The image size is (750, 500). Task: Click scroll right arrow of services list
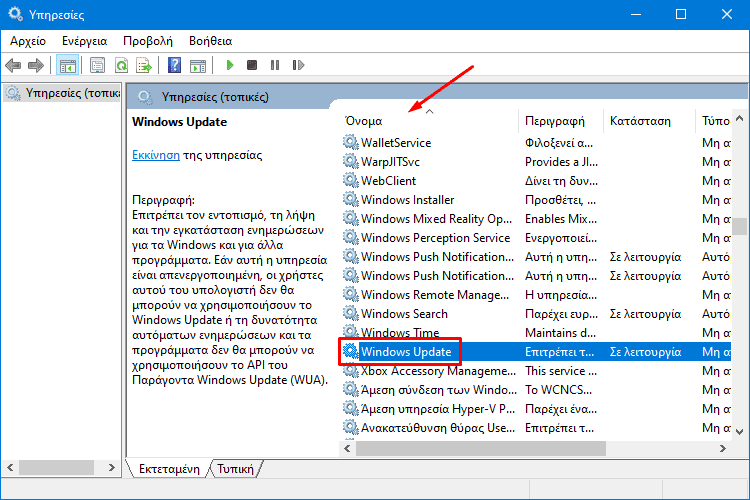pyautogui.click(x=723, y=448)
